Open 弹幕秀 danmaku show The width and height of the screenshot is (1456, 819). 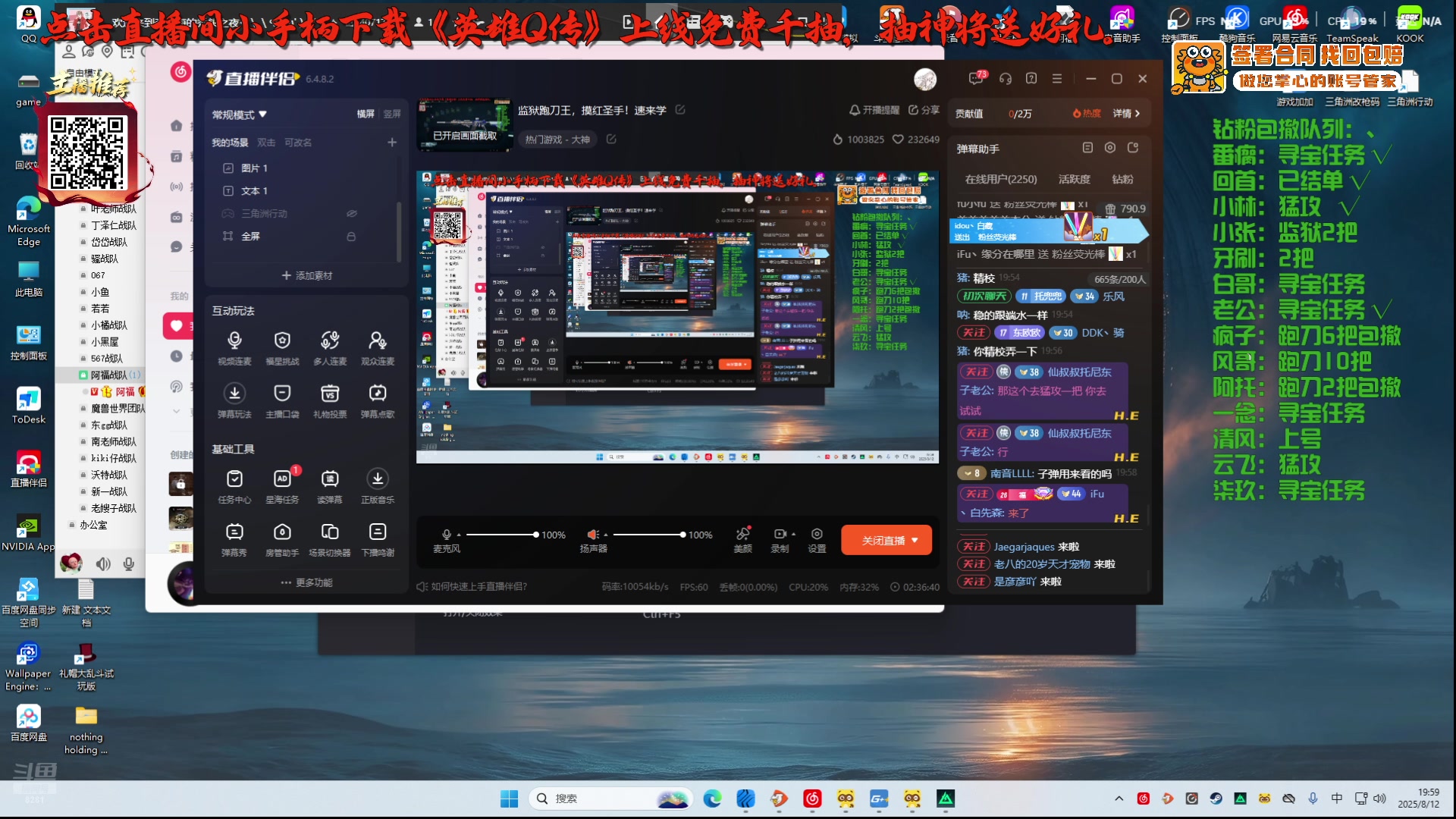click(x=234, y=539)
